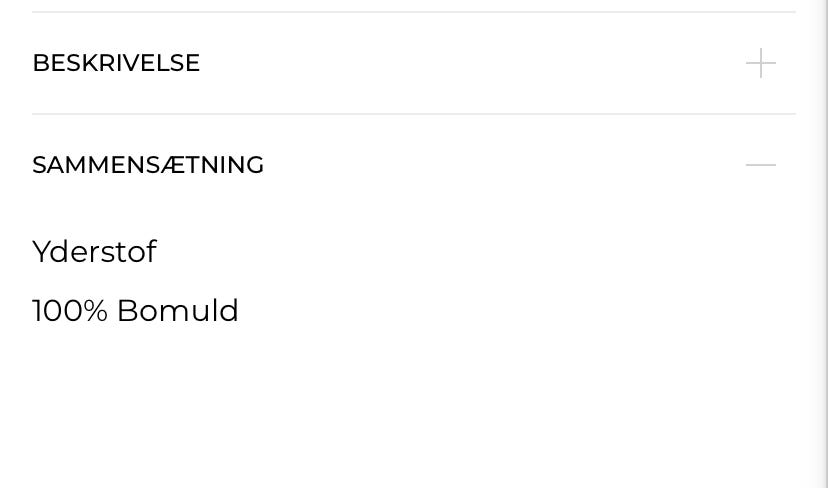The height and width of the screenshot is (488, 828).
Task: Hide composition details via minus sign
Action: (x=760, y=165)
